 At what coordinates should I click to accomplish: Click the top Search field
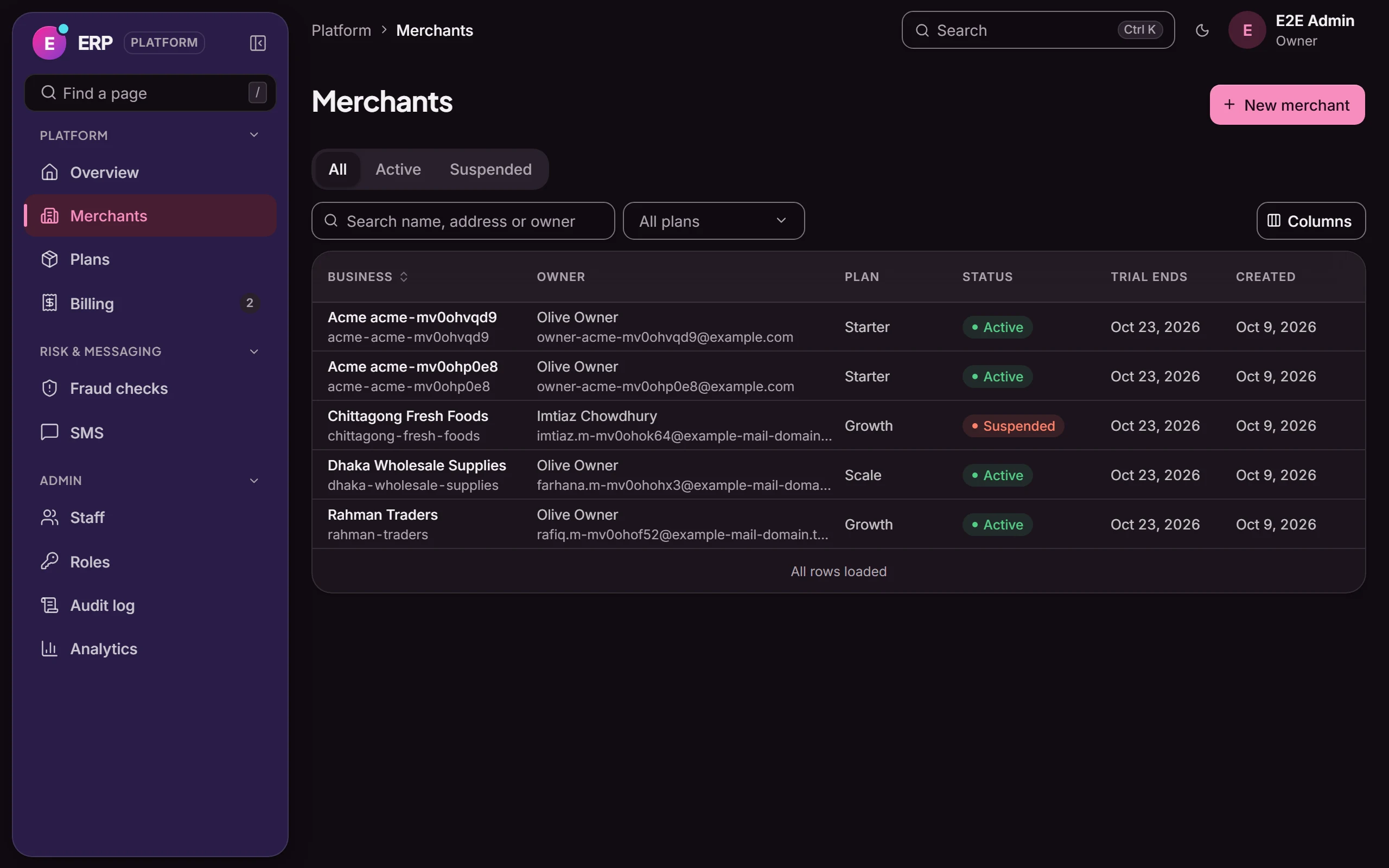click(x=1038, y=30)
